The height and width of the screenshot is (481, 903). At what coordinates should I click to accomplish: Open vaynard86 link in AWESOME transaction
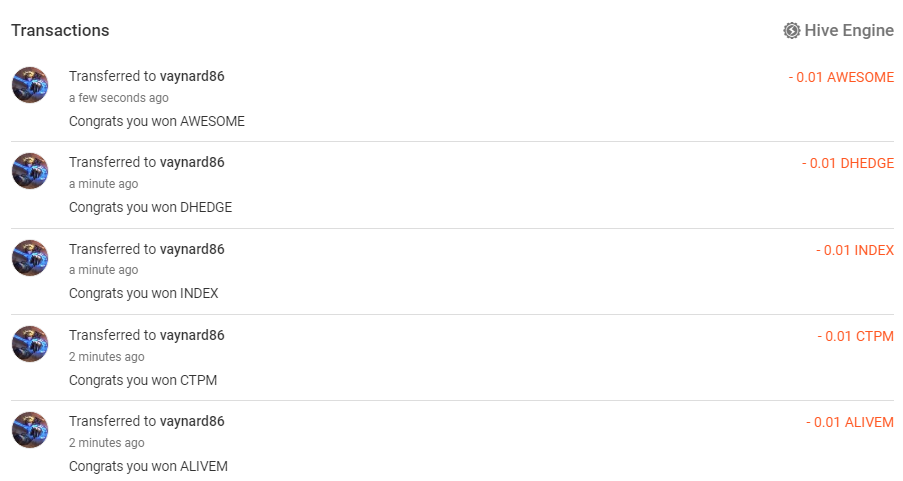click(x=192, y=76)
